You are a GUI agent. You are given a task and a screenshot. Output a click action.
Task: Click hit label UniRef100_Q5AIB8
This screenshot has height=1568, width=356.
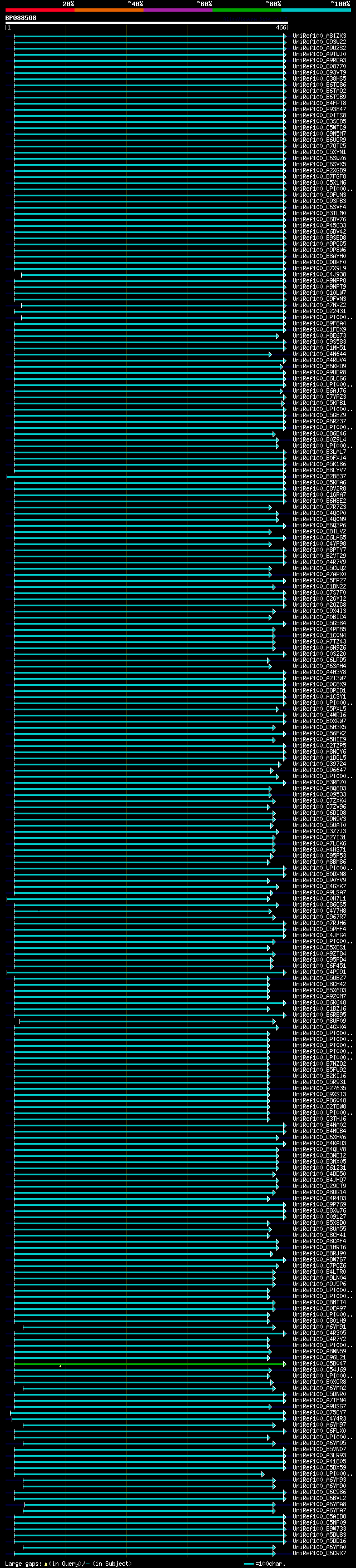pos(319,1517)
